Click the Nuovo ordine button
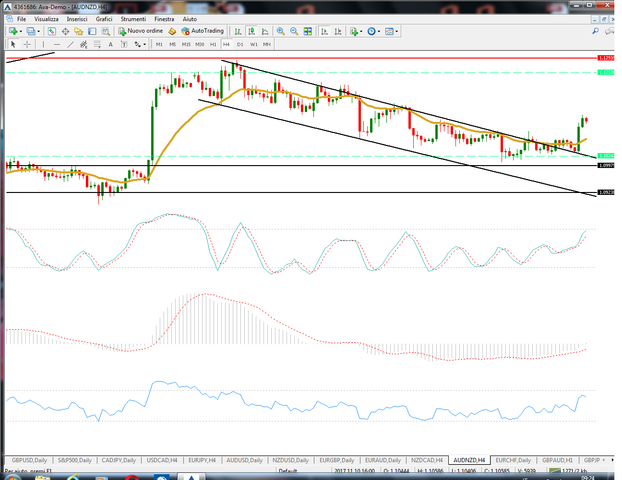622x480 pixels. pyautogui.click(x=141, y=31)
